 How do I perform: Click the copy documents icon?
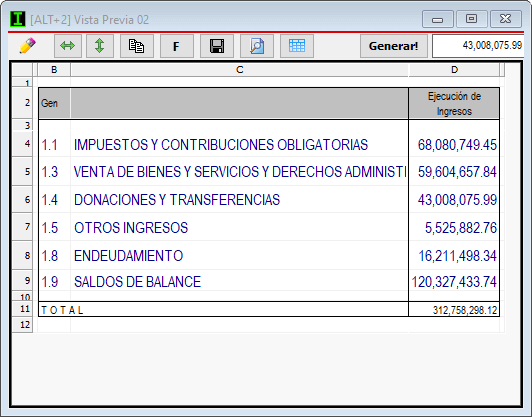(x=136, y=46)
